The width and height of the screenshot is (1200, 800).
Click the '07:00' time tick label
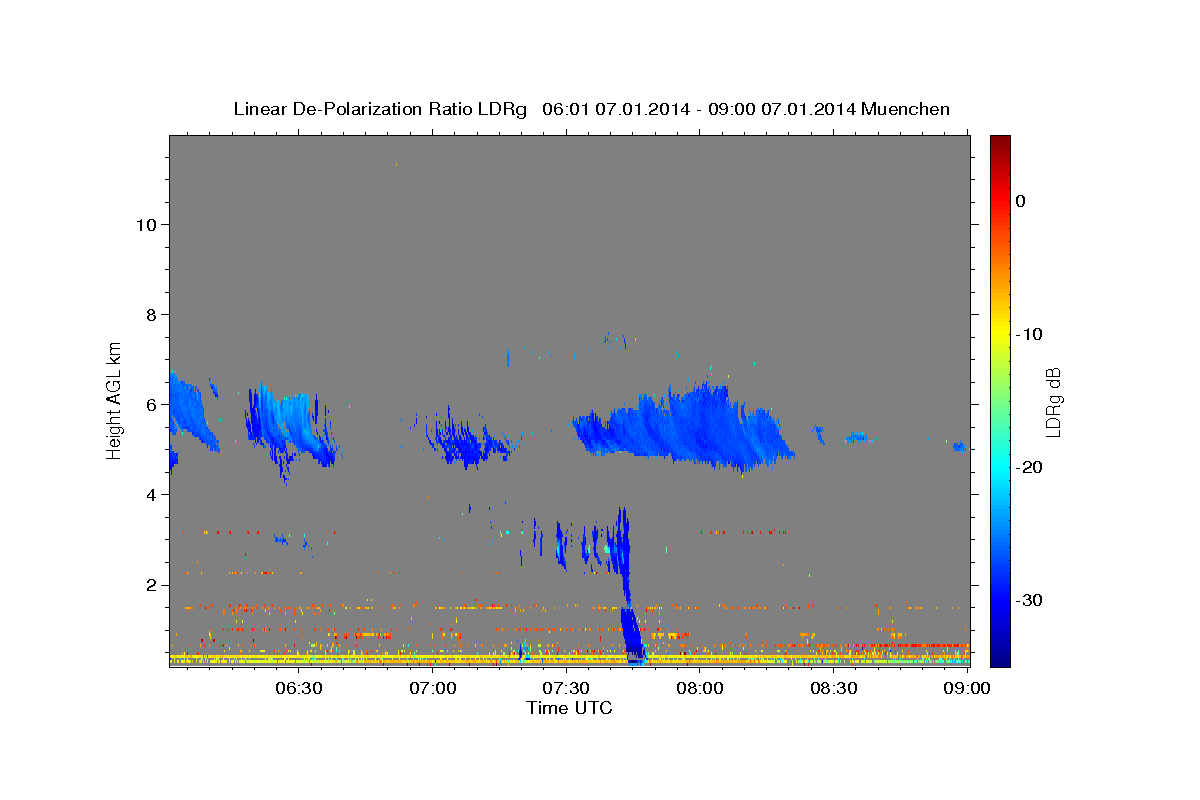coord(432,689)
